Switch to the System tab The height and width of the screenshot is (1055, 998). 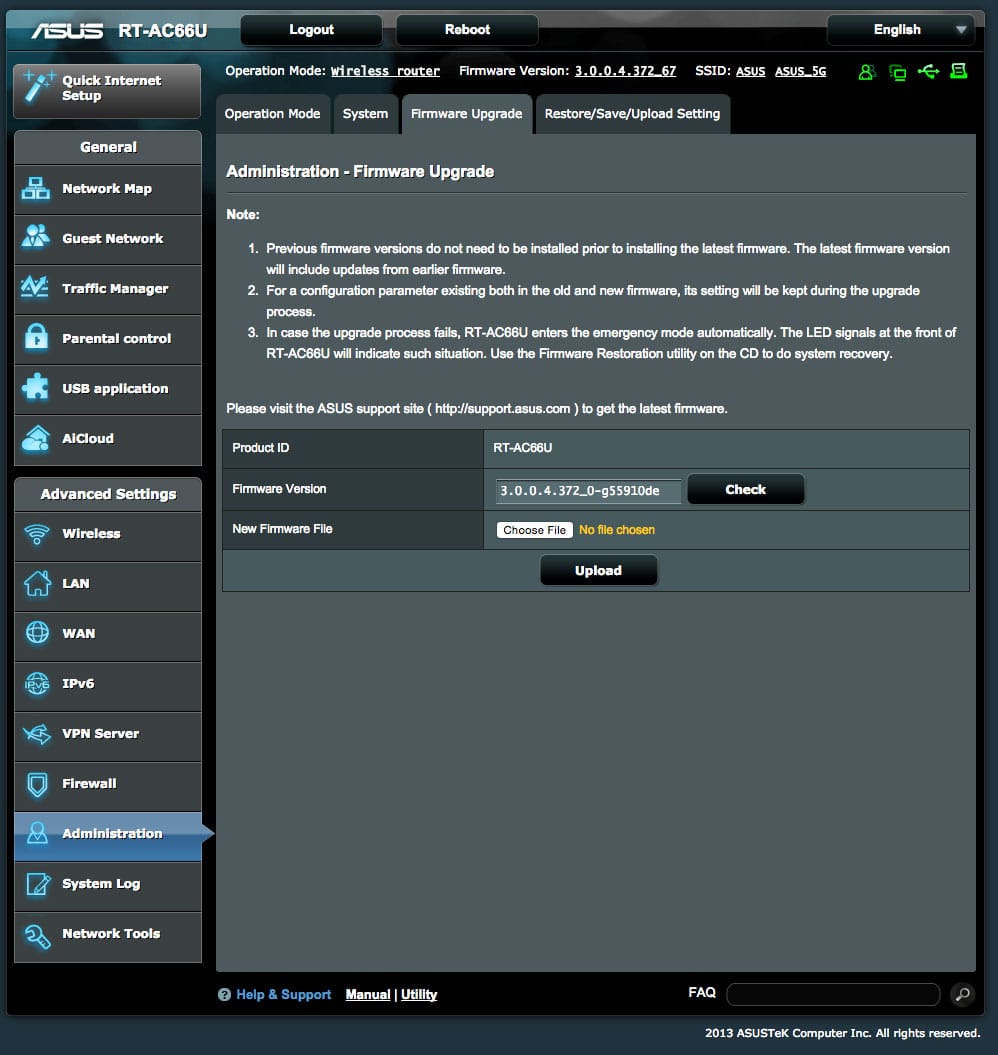(x=365, y=114)
